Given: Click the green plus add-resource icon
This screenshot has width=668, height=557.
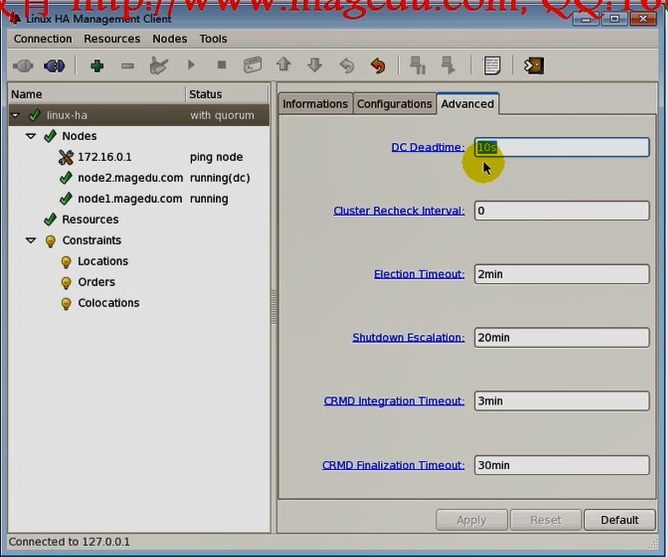Looking at the screenshot, I should click(x=97, y=66).
